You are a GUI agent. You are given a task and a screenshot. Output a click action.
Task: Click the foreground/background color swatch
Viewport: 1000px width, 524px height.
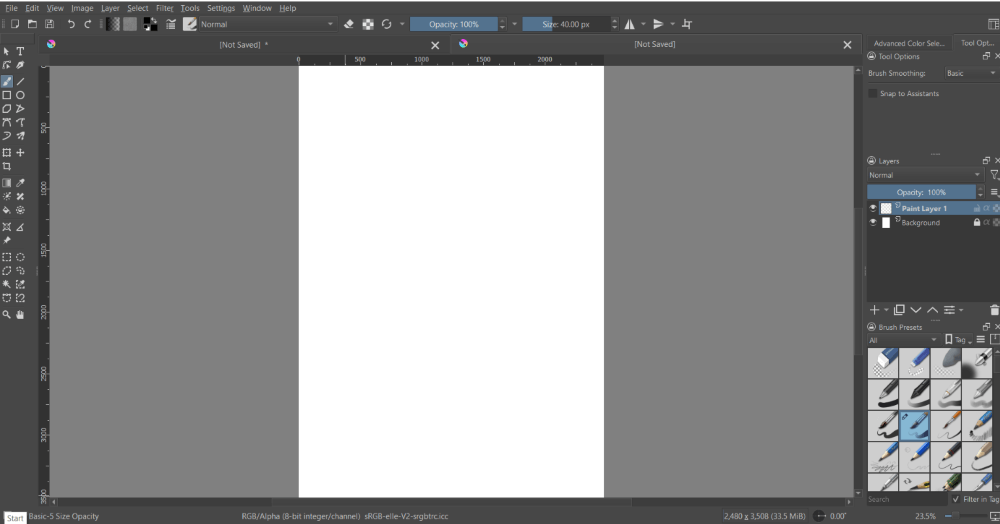pos(151,24)
